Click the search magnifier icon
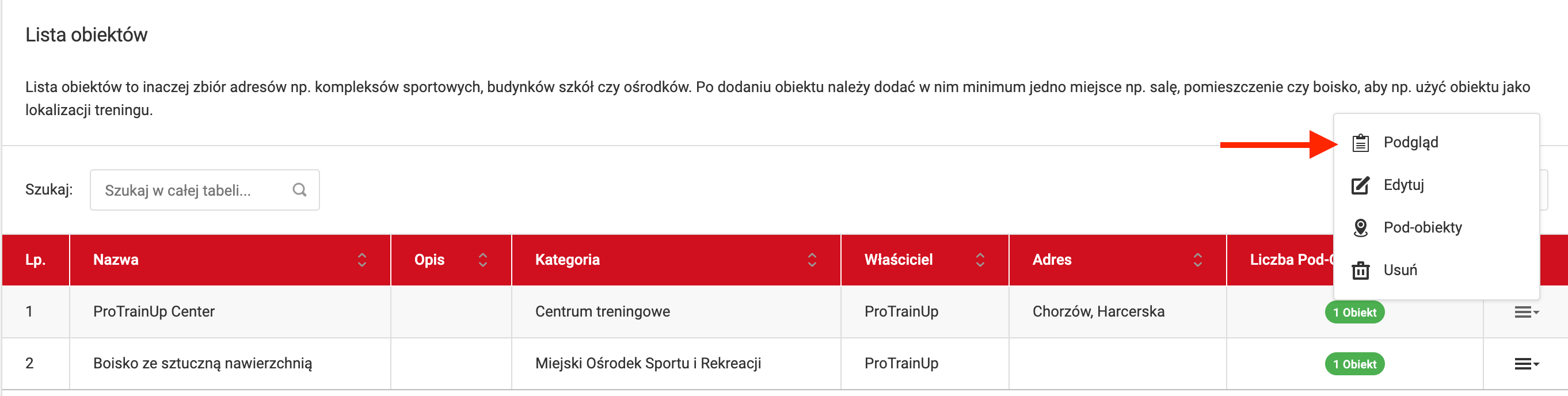The width and height of the screenshot is (1568, 396). 299,190
